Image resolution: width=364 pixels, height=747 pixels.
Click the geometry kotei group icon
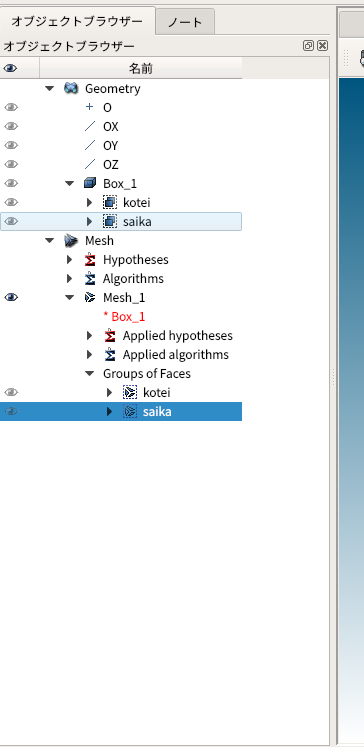(110, 202)
